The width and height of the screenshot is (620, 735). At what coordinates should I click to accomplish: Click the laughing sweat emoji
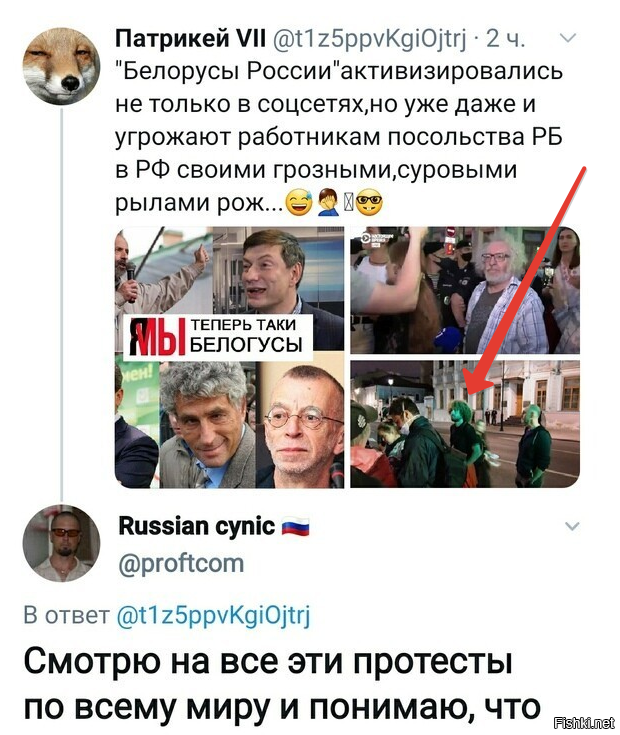299,204
